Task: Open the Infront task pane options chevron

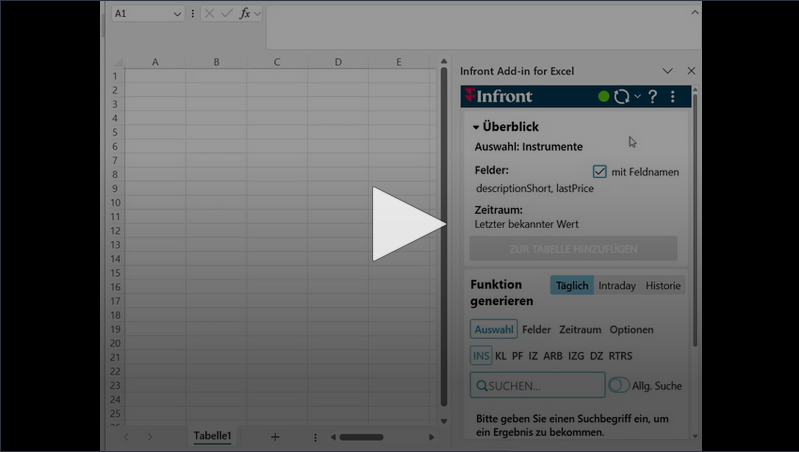Action: click(x=668, y=71)
